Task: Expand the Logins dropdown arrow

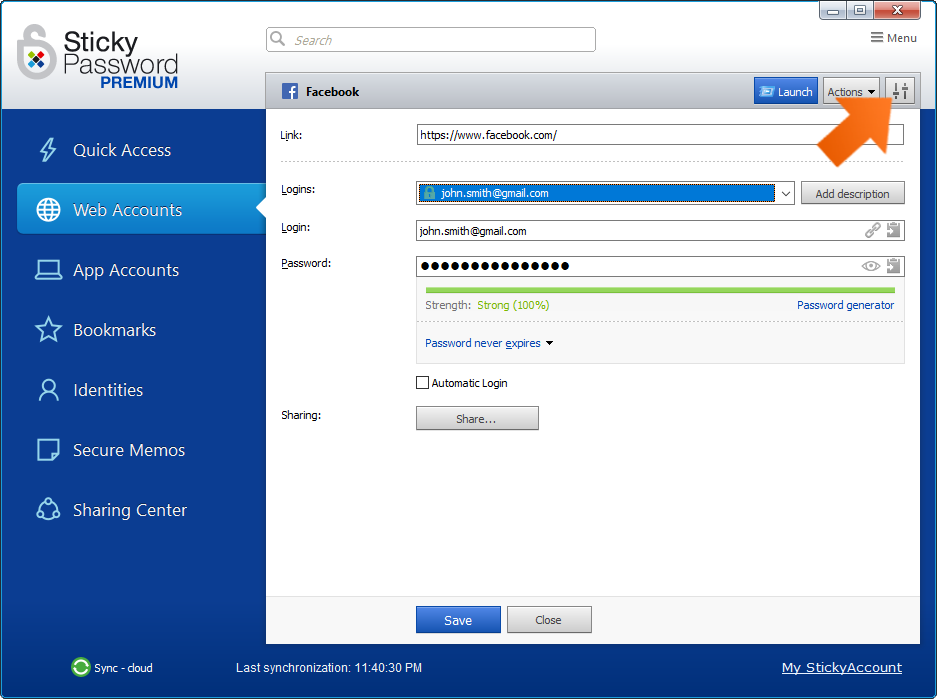Action: tap(785, 193)
